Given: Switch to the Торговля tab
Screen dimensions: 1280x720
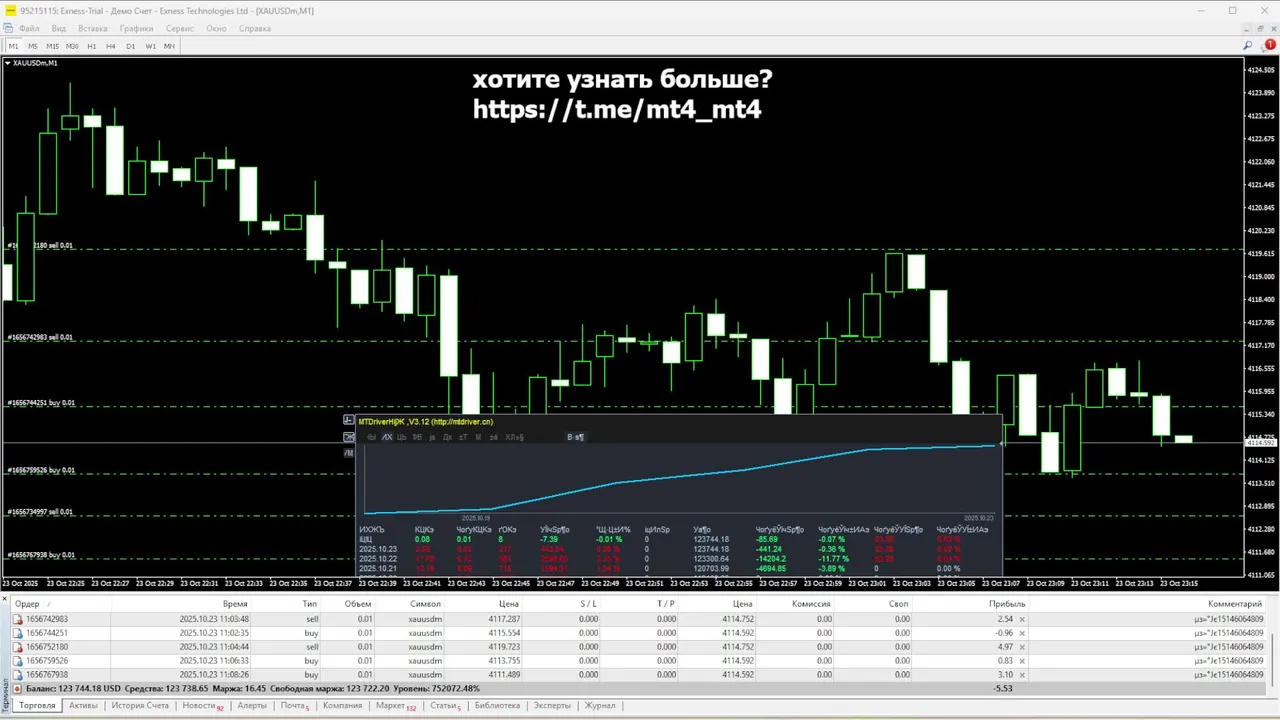Looking at the screenshot, I should (x=37, y=706).
